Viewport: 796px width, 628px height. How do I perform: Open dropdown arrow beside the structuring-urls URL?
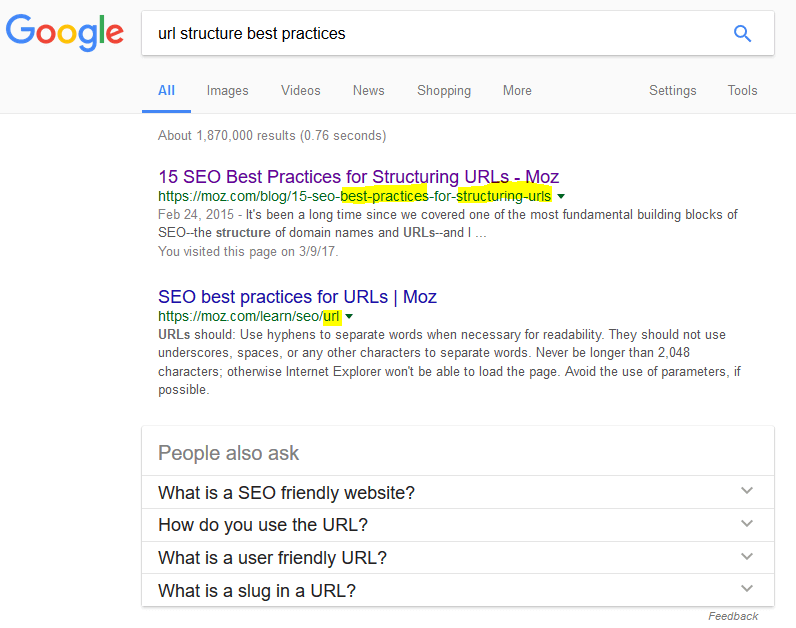[x=561, y=196]
